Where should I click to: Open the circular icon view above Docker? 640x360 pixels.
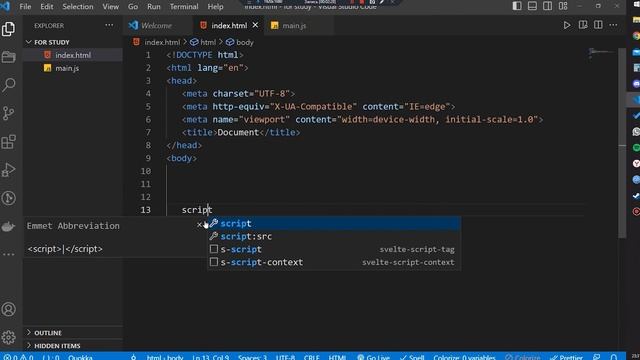tap(9, 198)
